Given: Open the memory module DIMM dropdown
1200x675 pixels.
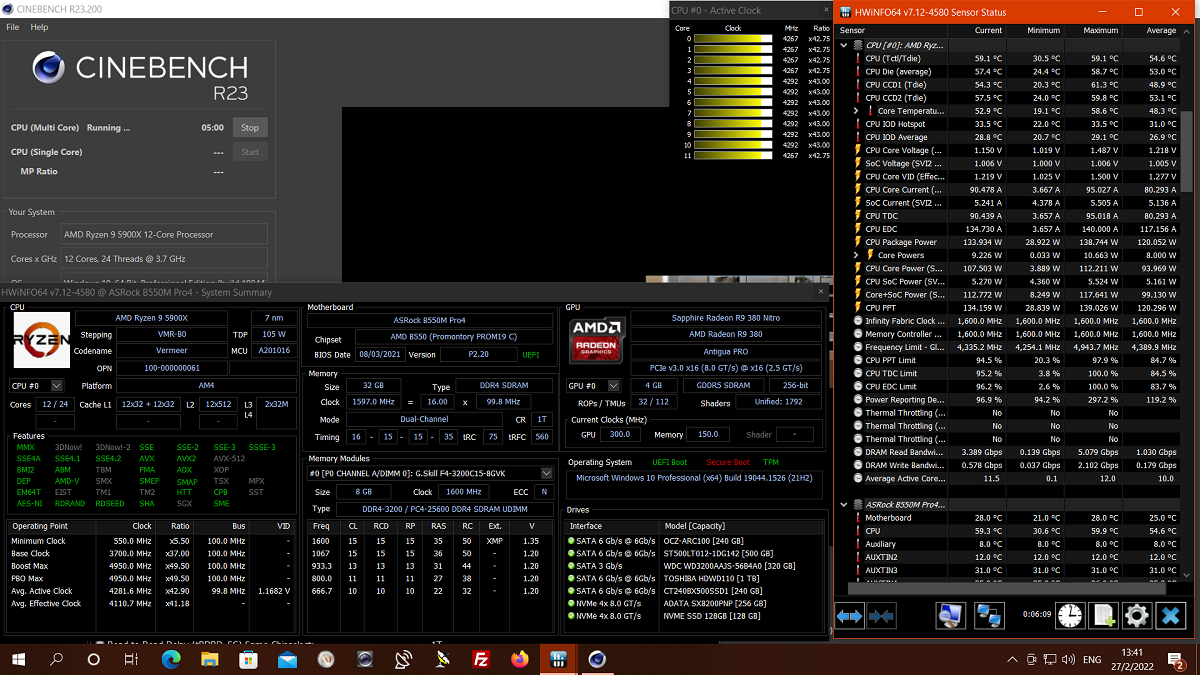Looking at the screenshot, I should click(431, 473).
